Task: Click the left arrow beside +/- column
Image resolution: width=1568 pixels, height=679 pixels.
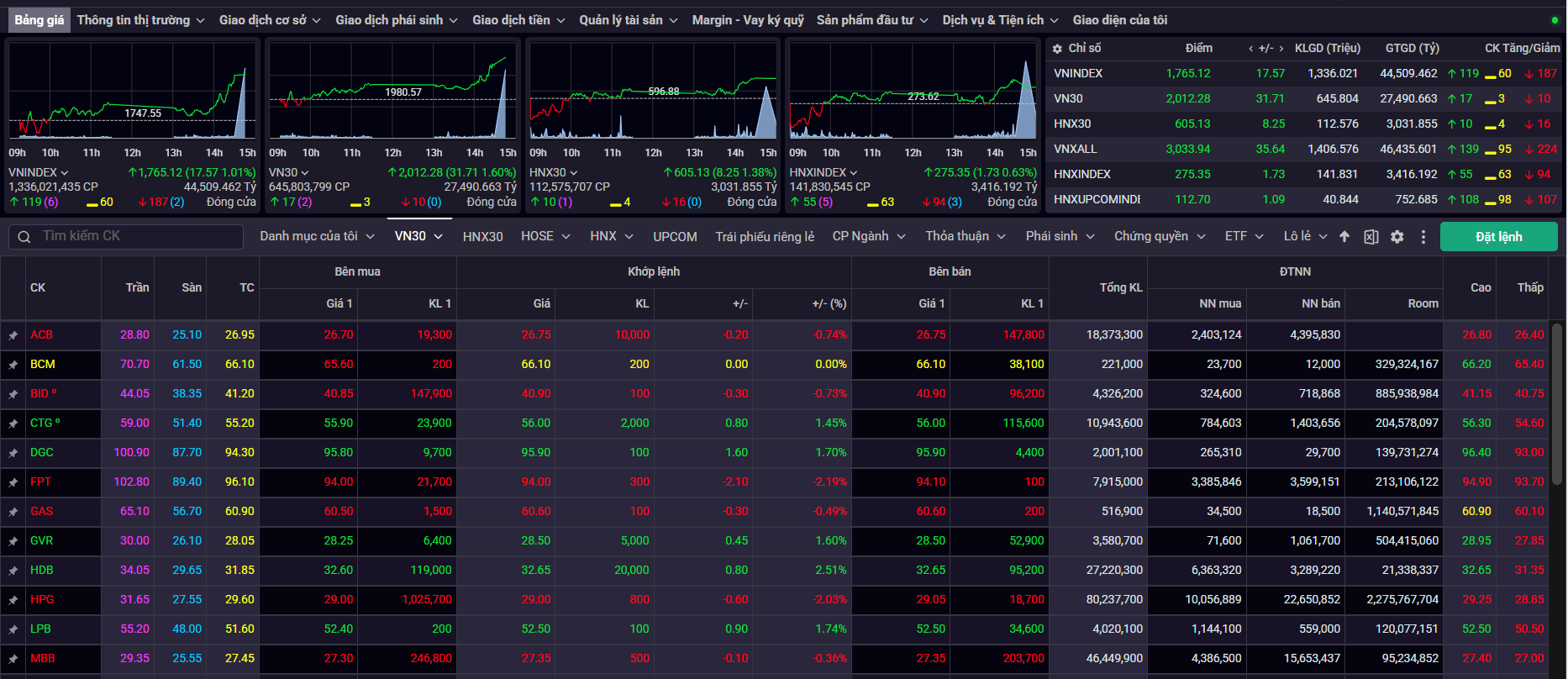Action: 1251,49
